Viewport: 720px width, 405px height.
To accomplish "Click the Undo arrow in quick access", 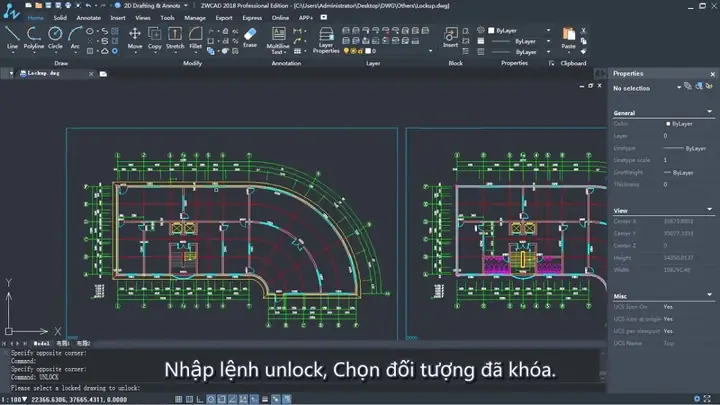I will pyautogui.click(x=88, y=6).
